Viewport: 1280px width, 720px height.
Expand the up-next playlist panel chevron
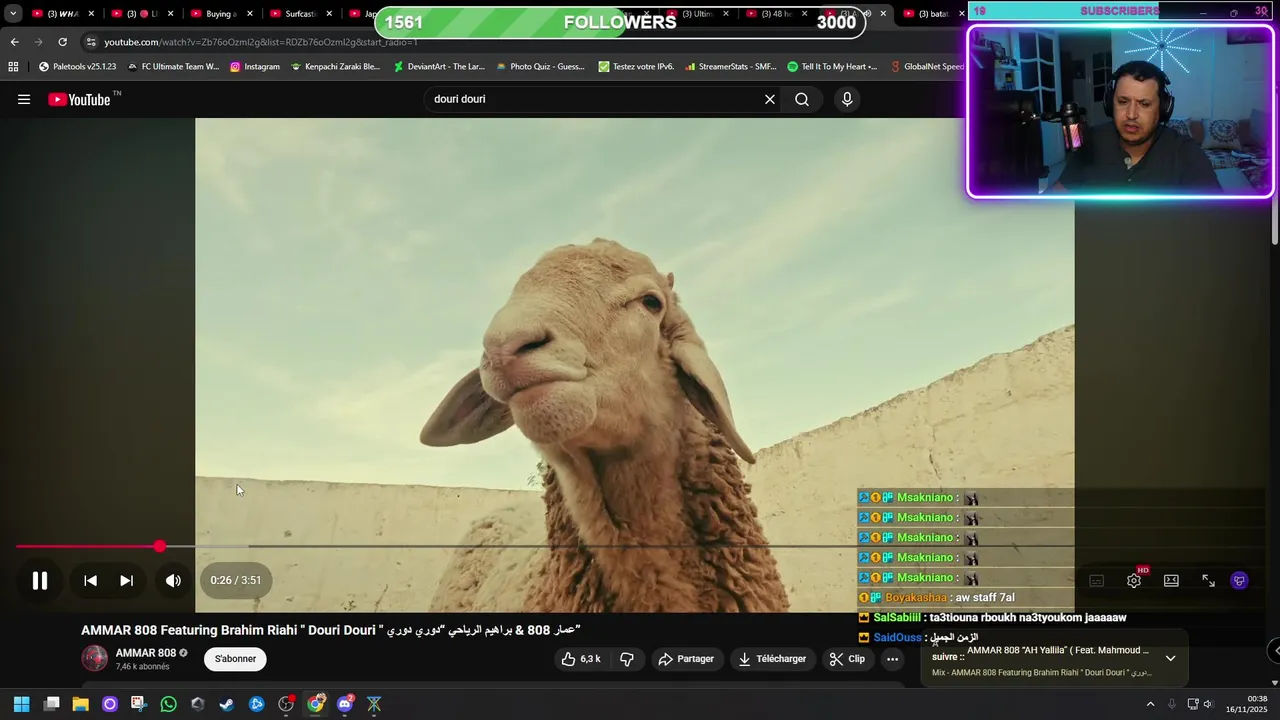(x=1170, y=658)
